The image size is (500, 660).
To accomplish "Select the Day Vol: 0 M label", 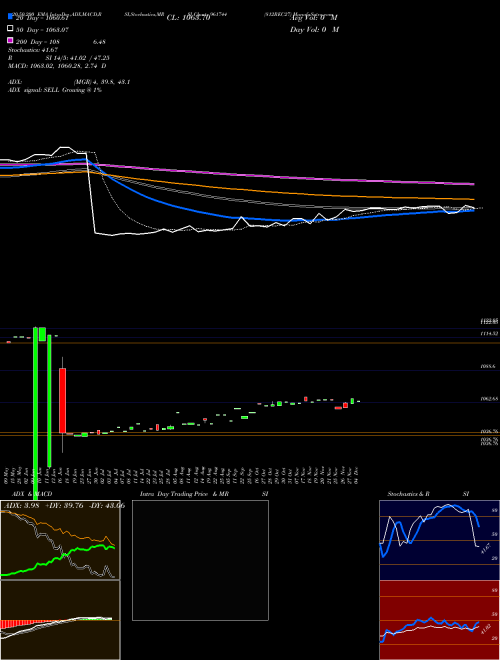I will click(314, 29).
